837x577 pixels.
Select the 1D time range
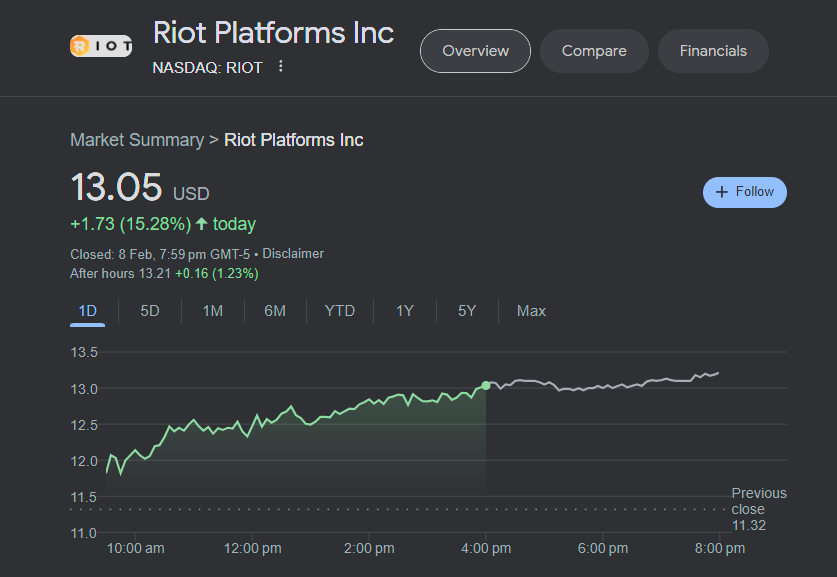(x=88, y=311)
